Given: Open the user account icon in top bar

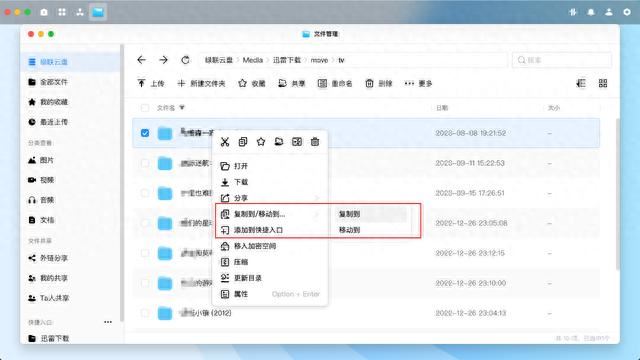Looking at the screenshot, I should click(x=609, y=12).
